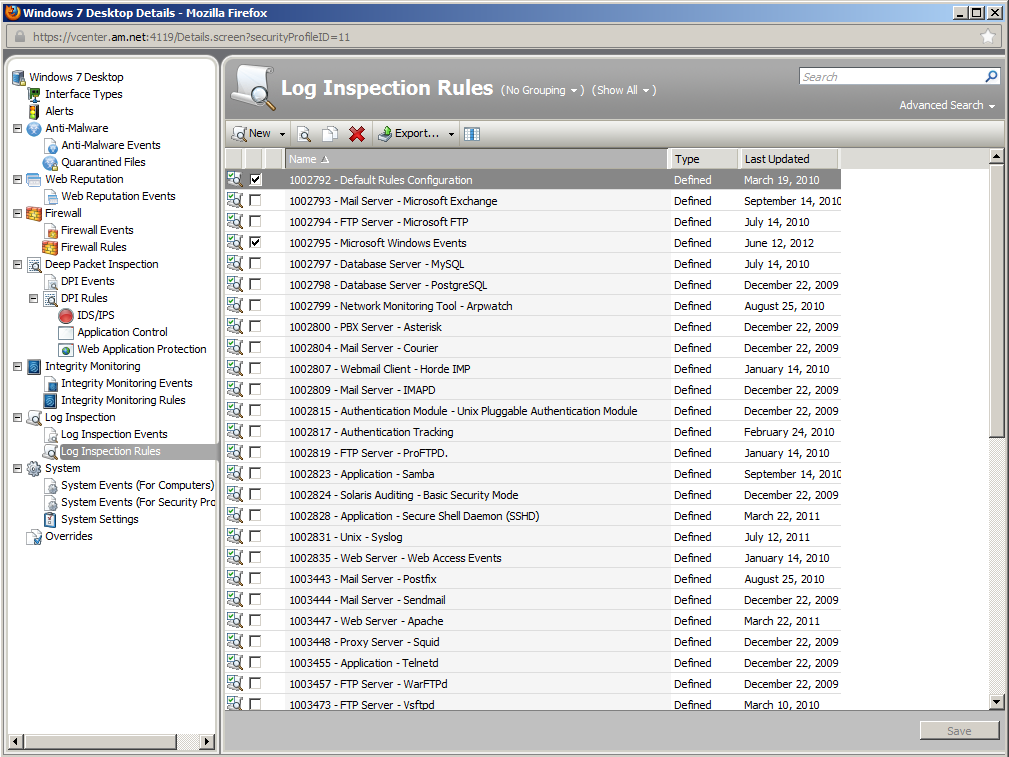
Task: Click the Properties magnifier icon in toolbar
Action: (x=304, y=134)
